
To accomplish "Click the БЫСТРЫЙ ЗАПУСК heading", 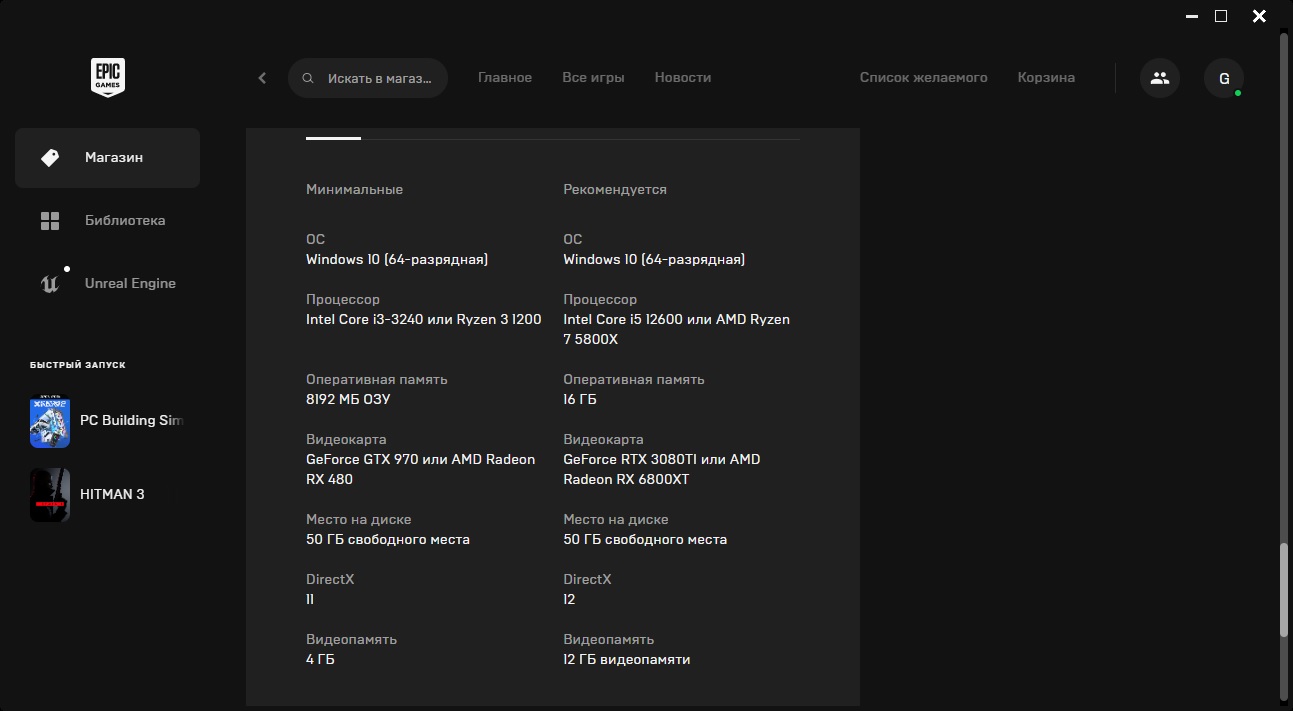I will coord(78,365).
